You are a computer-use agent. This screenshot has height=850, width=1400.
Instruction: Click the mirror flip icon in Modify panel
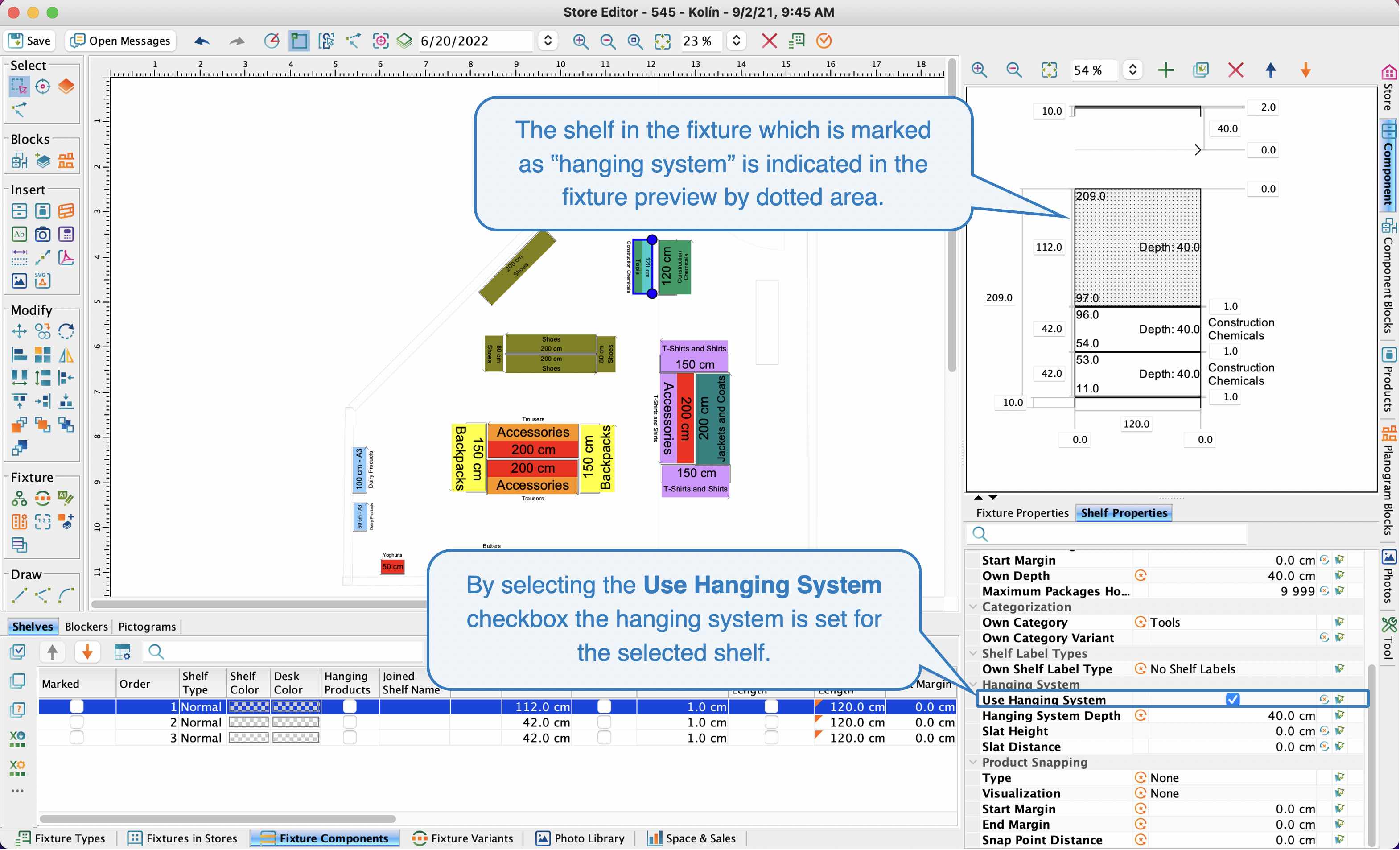66,355
